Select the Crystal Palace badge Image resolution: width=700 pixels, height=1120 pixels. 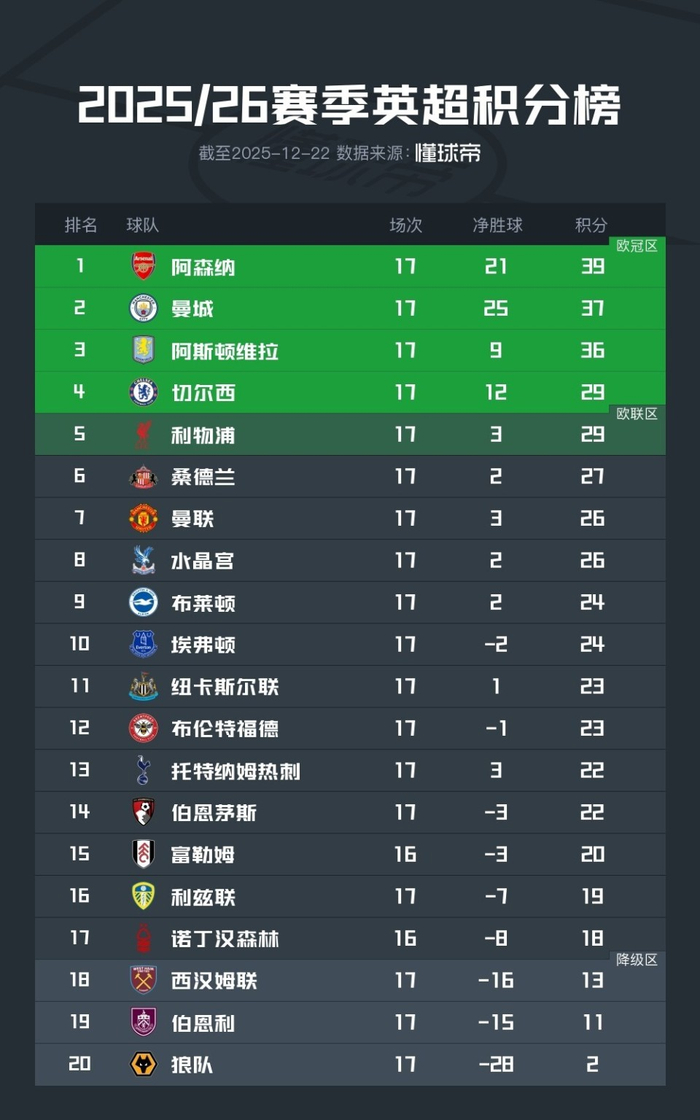[x=143, y=560]
